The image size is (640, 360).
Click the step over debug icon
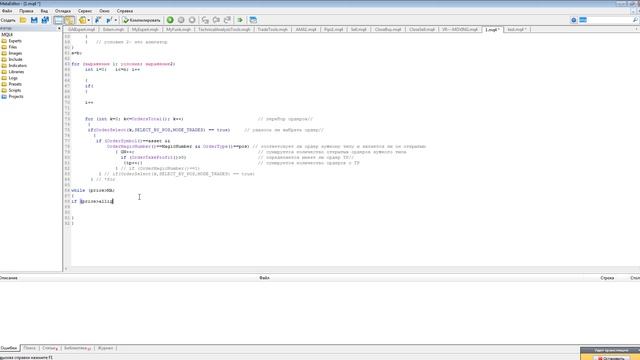tap(216, 20)
